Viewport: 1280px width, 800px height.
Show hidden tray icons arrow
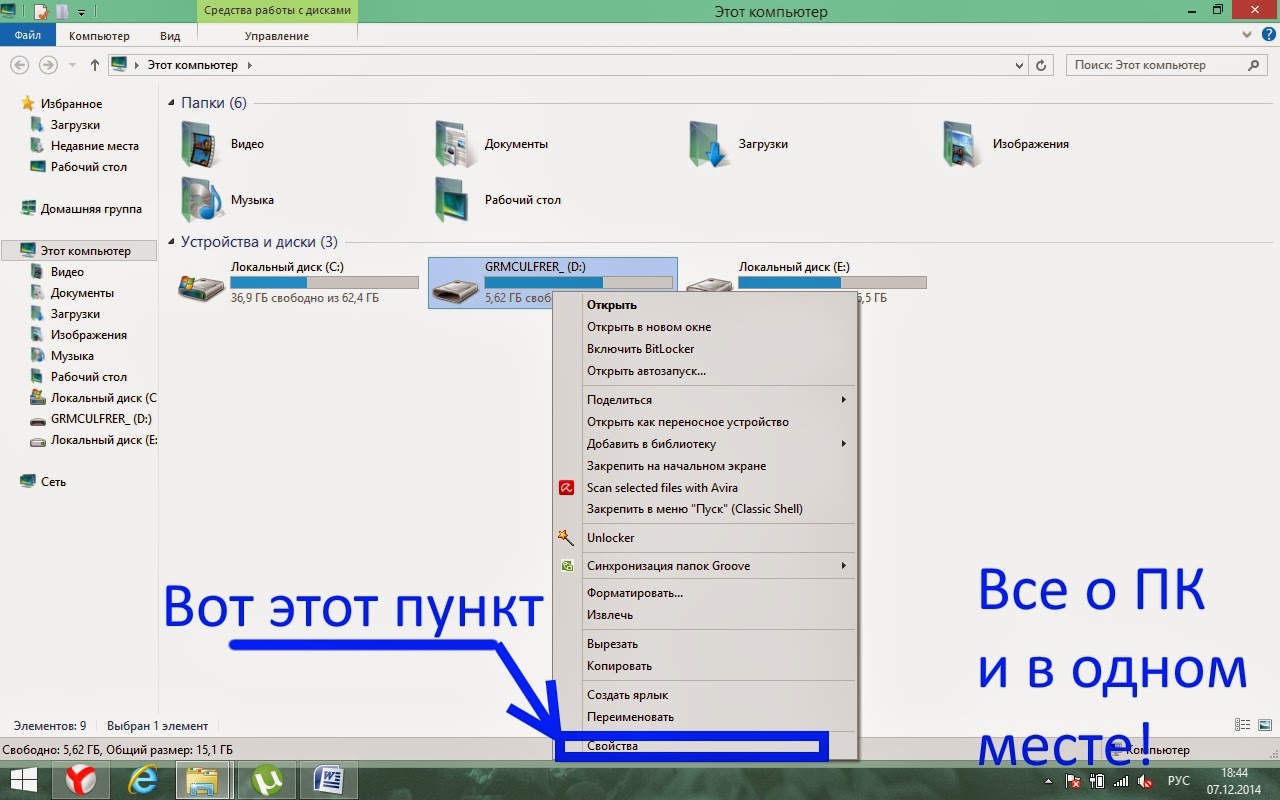[x=1049, y=781]
